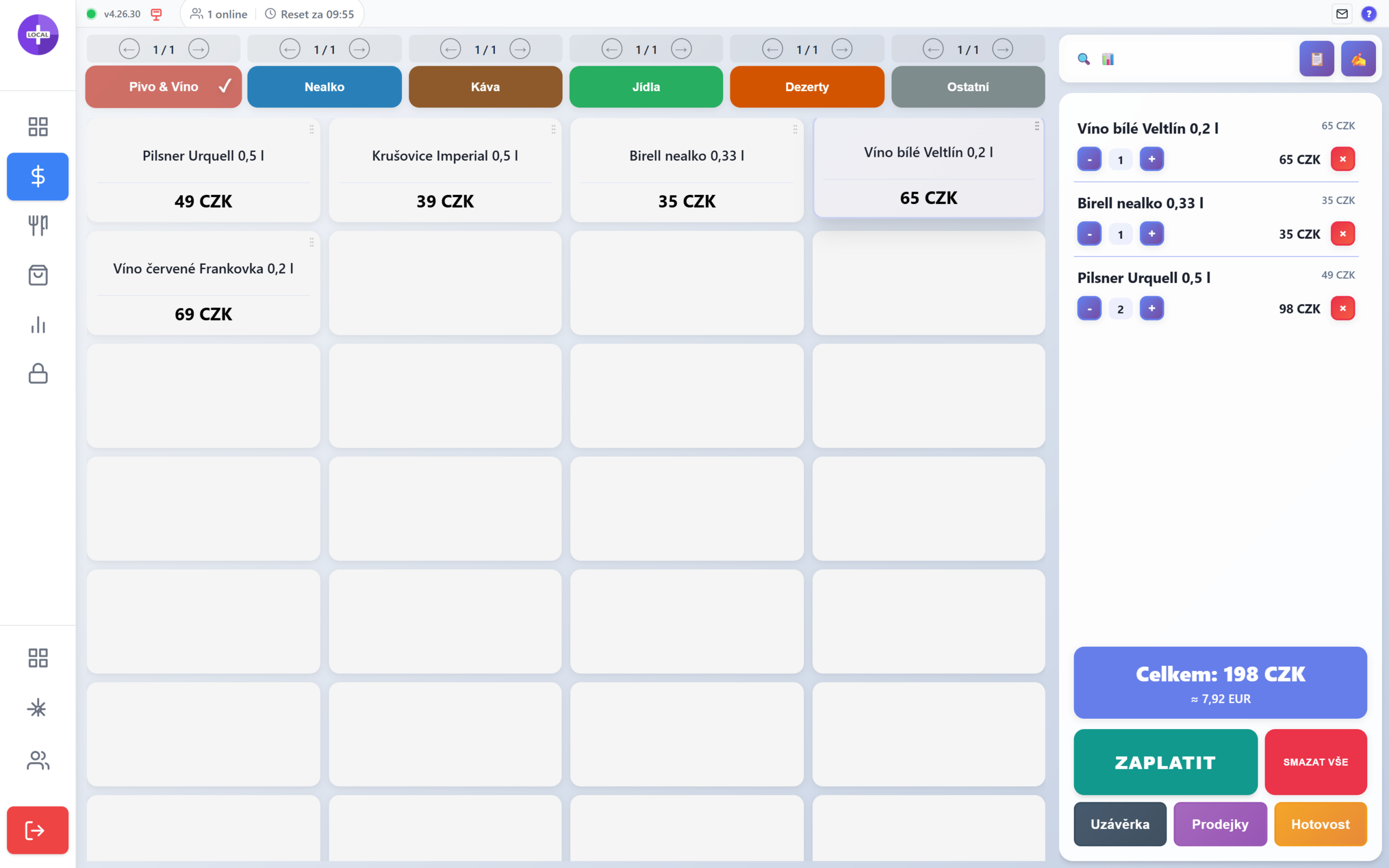This screenshot has height=868, width=1389.
Task: Go to next page above Pivo & Víno
Action: (199, 49)
